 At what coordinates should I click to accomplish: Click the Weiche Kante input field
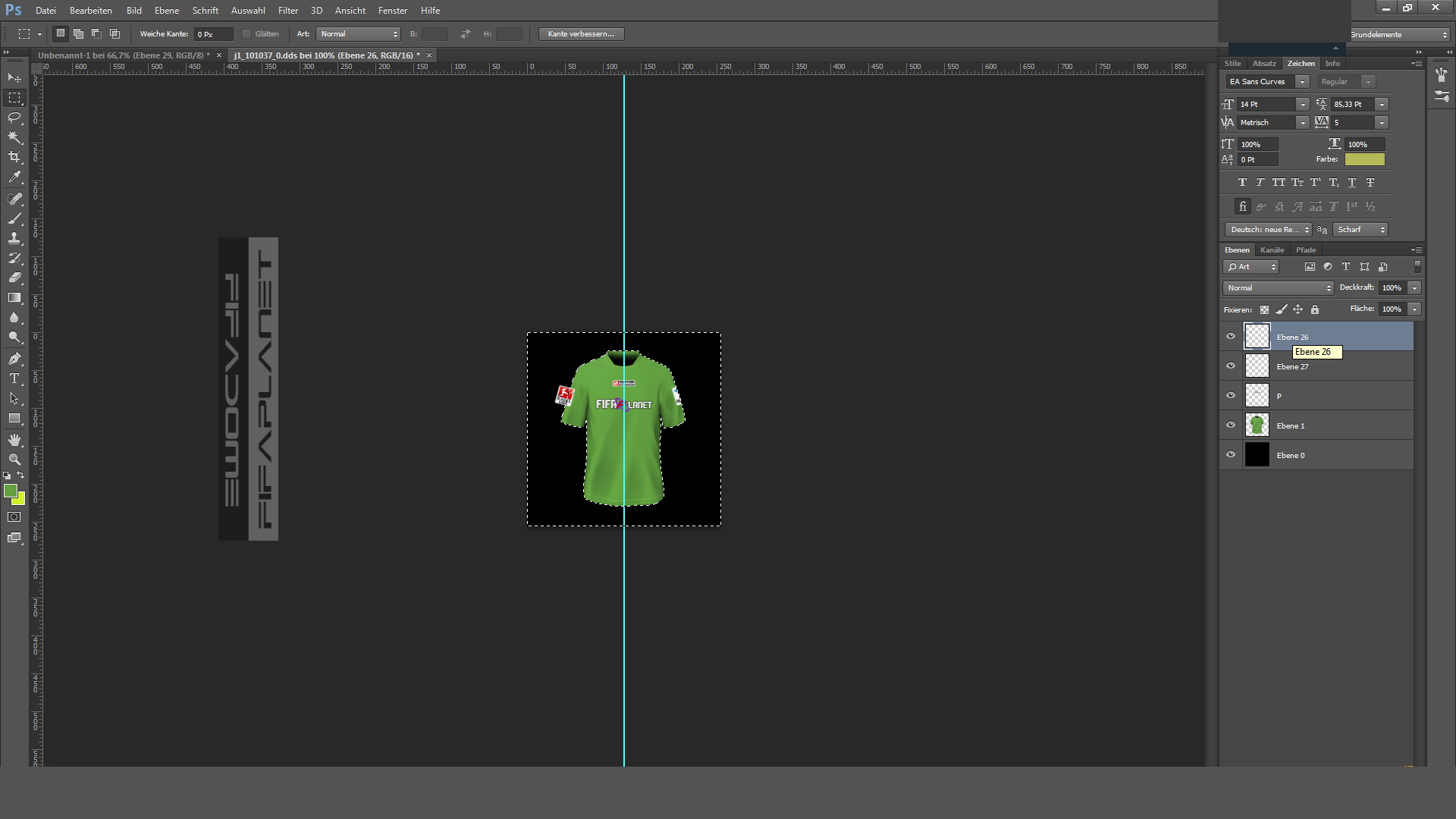click(x=213, y=34)
